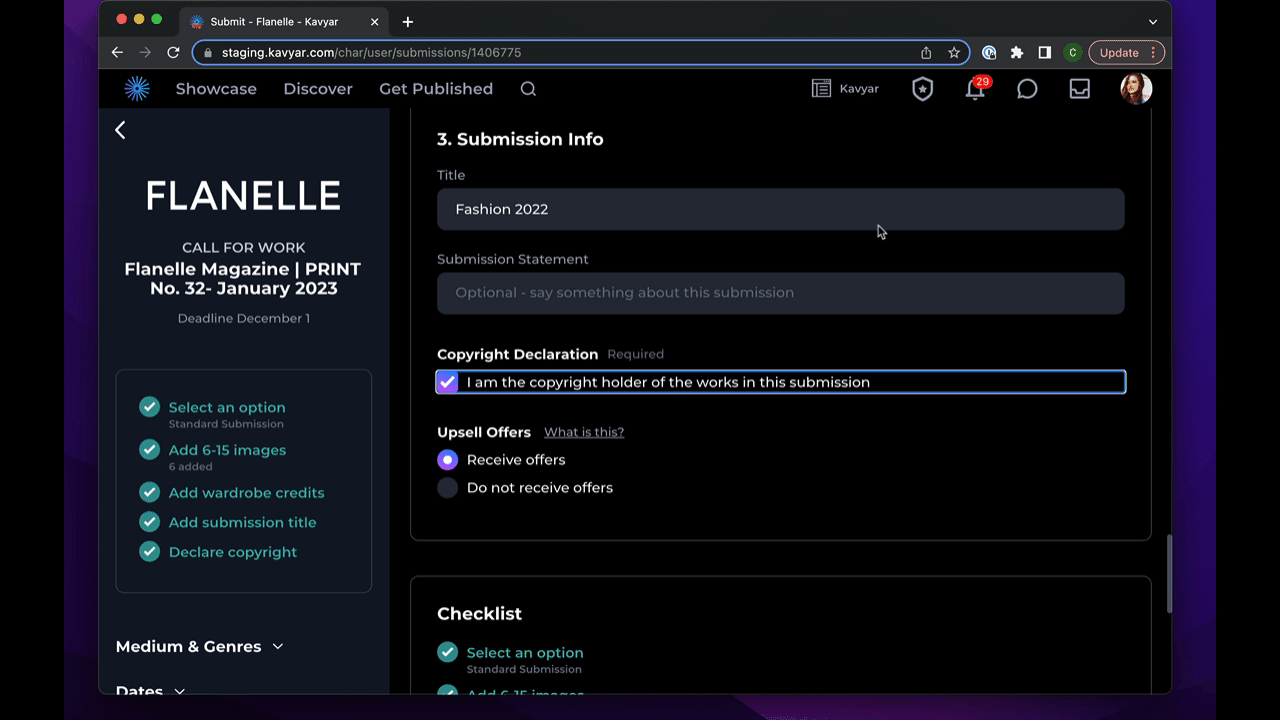The image size is (1280, 720).
Task: Click the Kavyar starburst logo
Action: [137, 89]
